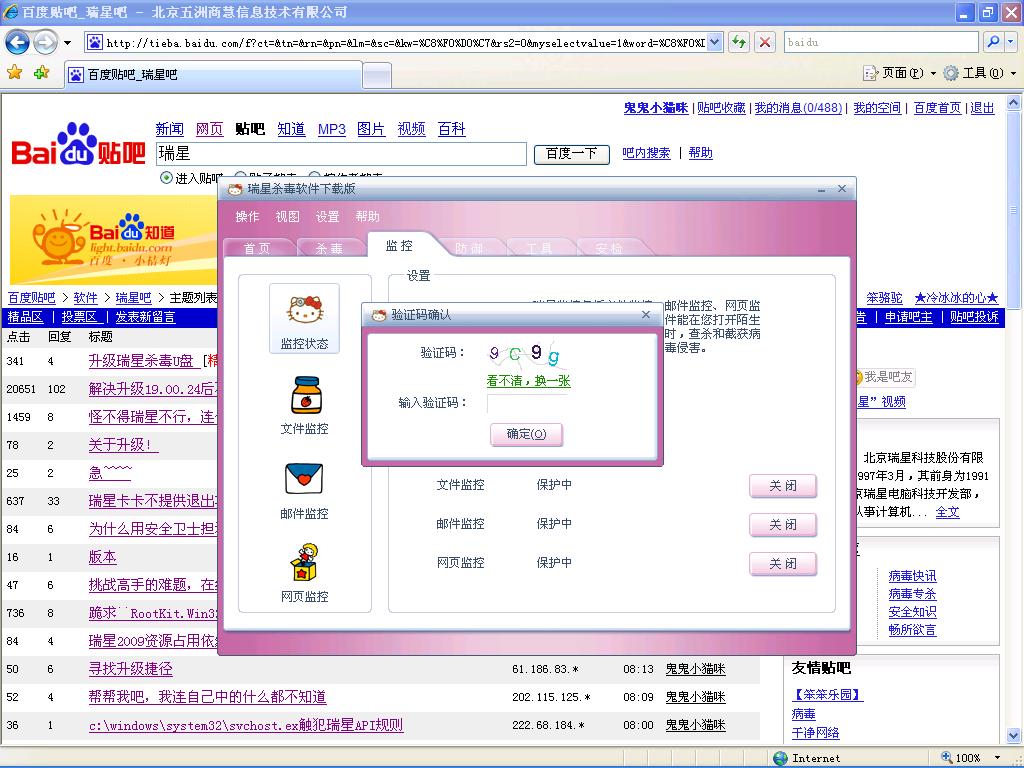This screenshot has width=1024, height=768.
Task: Click 关闭 button for 邮件监控
Action: [x=783, y=524]
